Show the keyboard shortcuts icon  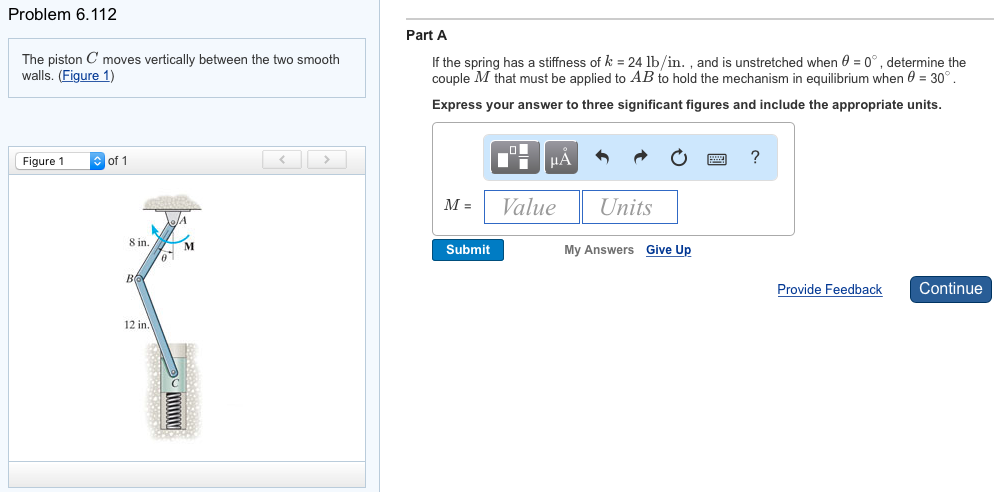(x=717, y=158)
